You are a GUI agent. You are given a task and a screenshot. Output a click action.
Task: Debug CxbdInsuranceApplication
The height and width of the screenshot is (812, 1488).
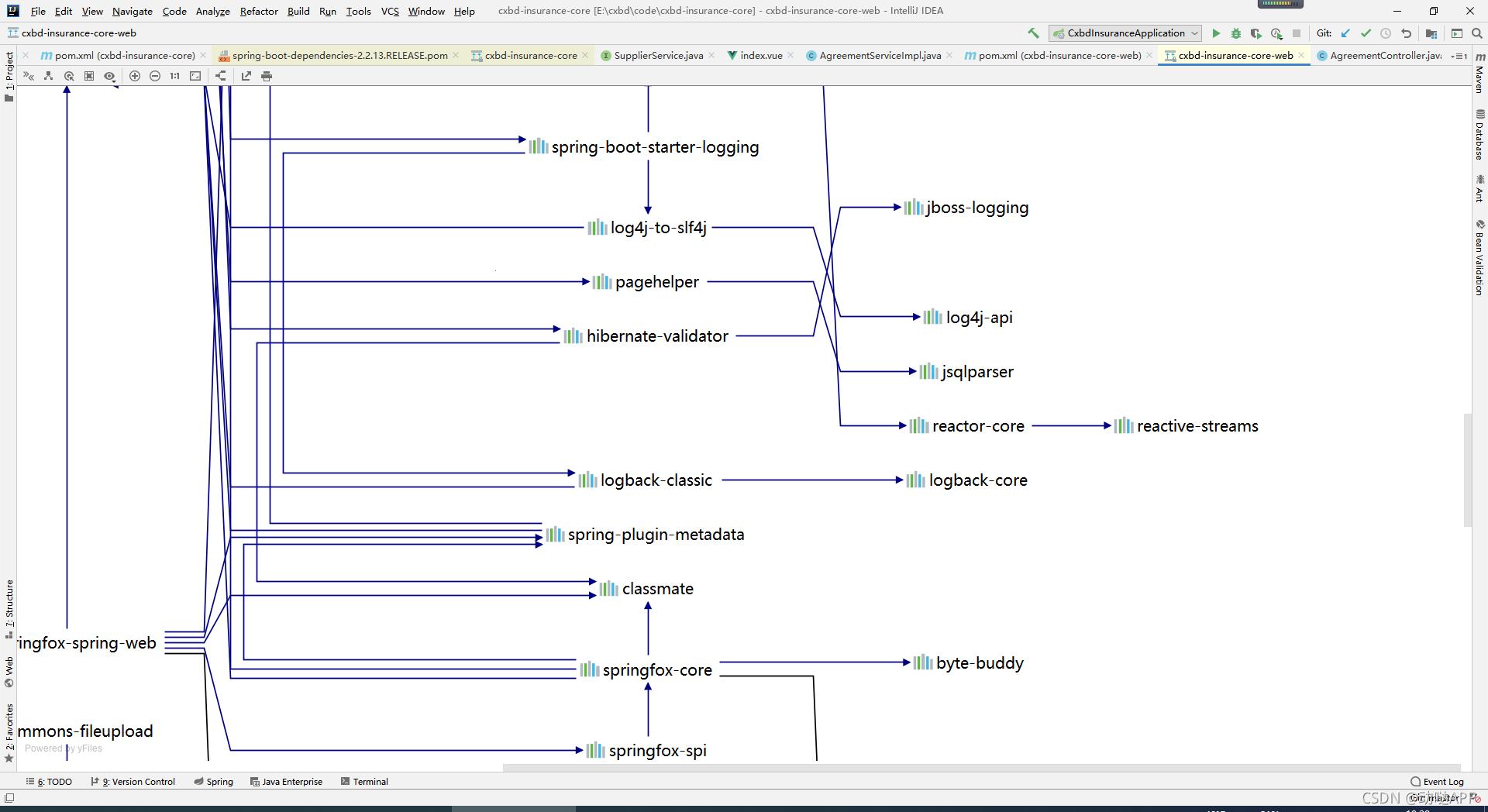(1236, 33)
